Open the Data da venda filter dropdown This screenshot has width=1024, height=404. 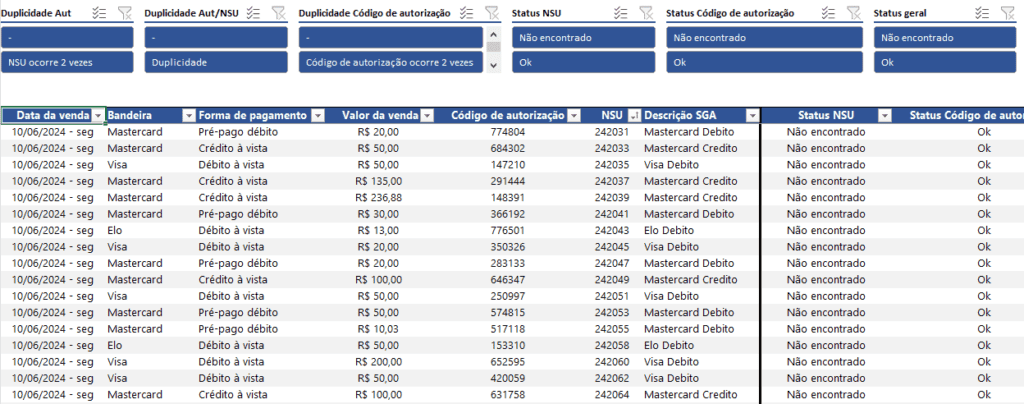97,116
